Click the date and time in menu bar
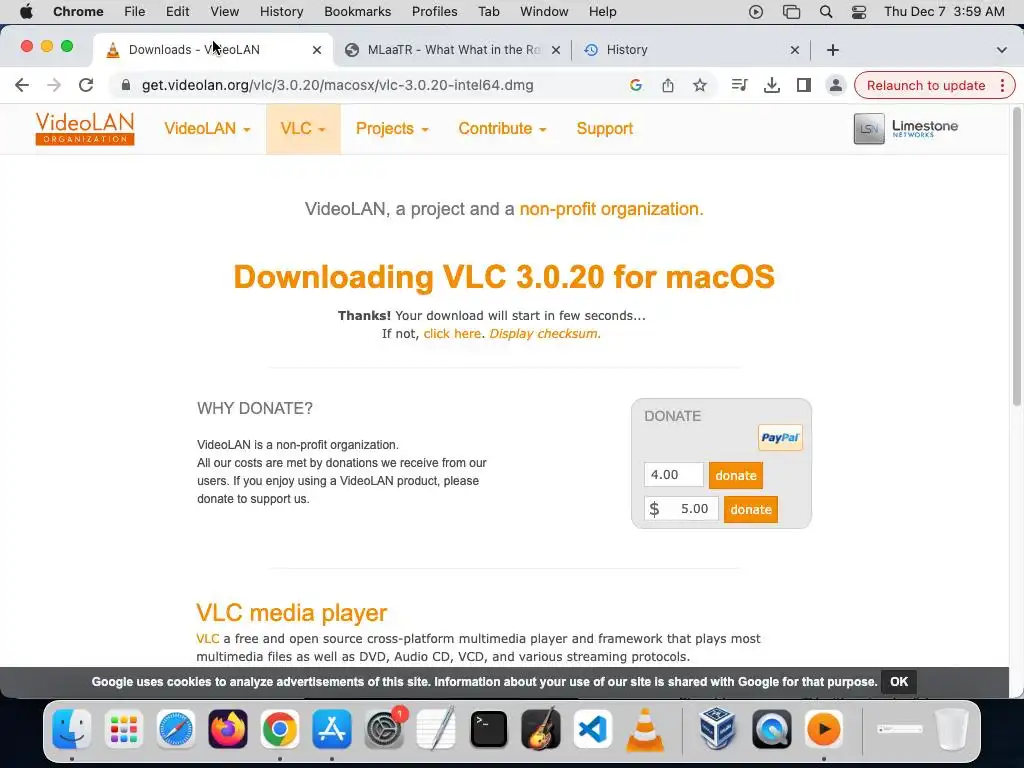This screenshot has height=768, width=1024. point(944,12)
